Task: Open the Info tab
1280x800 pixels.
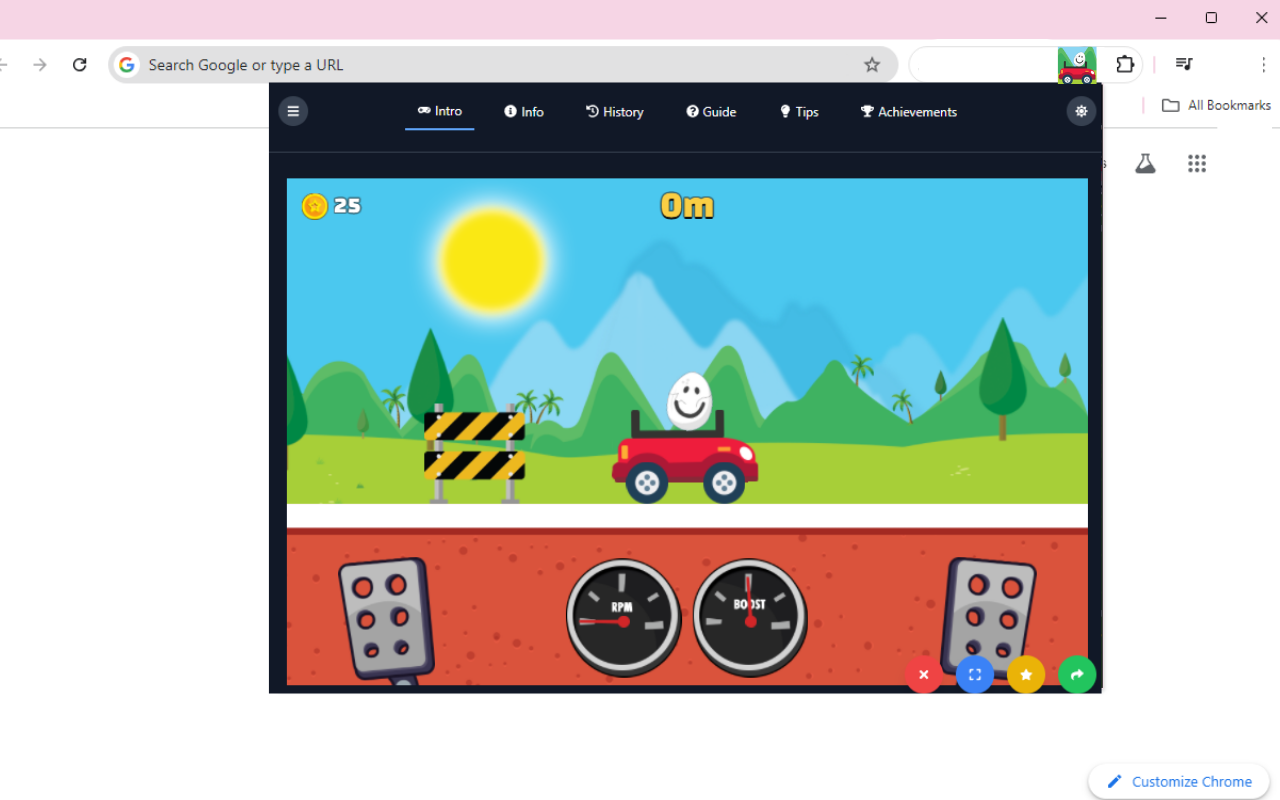Action: [524, 112]
